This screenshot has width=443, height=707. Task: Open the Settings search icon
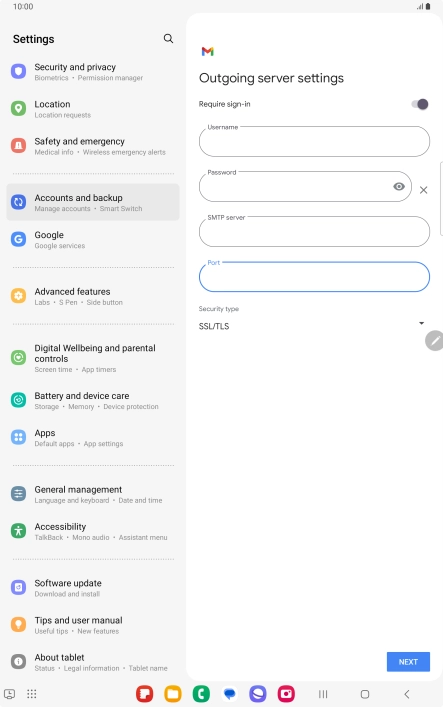click(x=168, y=39)
